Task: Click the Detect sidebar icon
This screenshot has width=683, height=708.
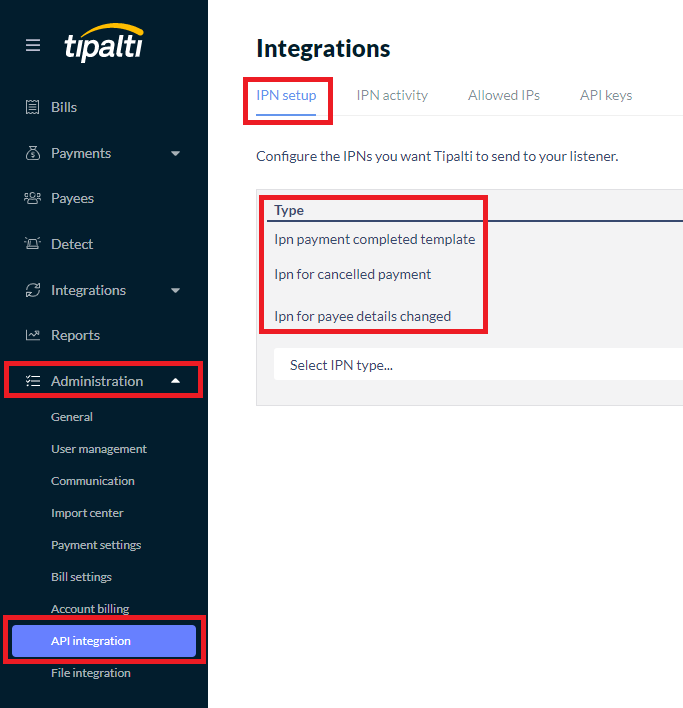Action: click(x=32, y=244)
